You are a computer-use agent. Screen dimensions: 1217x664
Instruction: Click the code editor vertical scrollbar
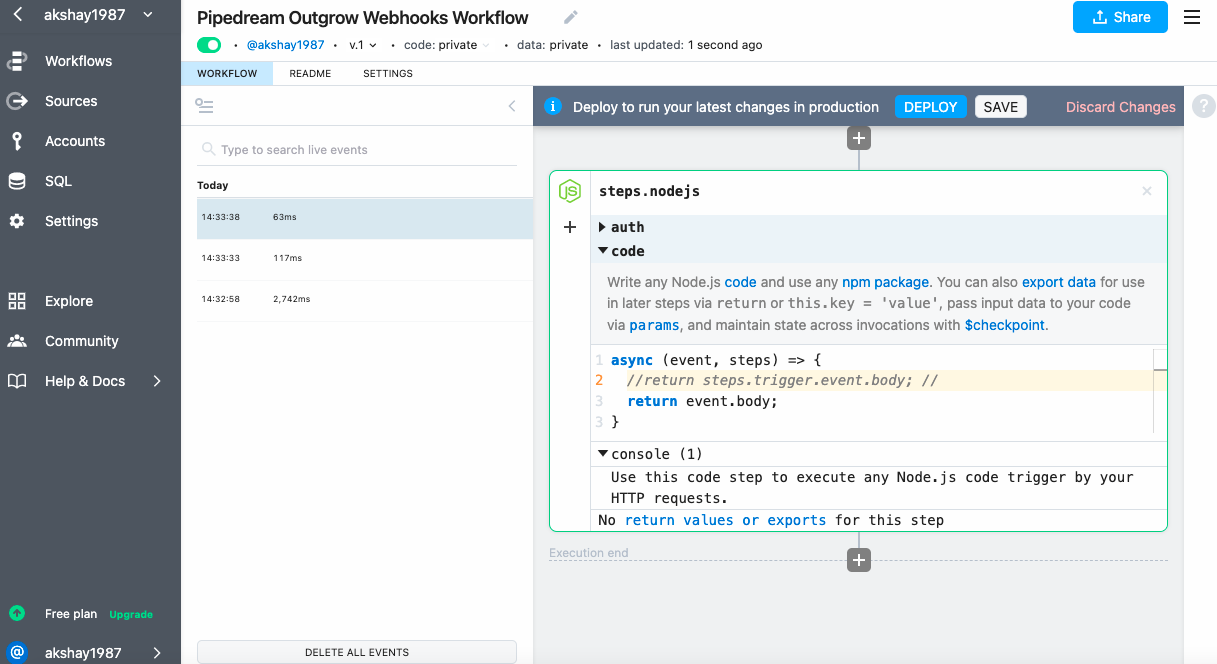coord(1160,391)
